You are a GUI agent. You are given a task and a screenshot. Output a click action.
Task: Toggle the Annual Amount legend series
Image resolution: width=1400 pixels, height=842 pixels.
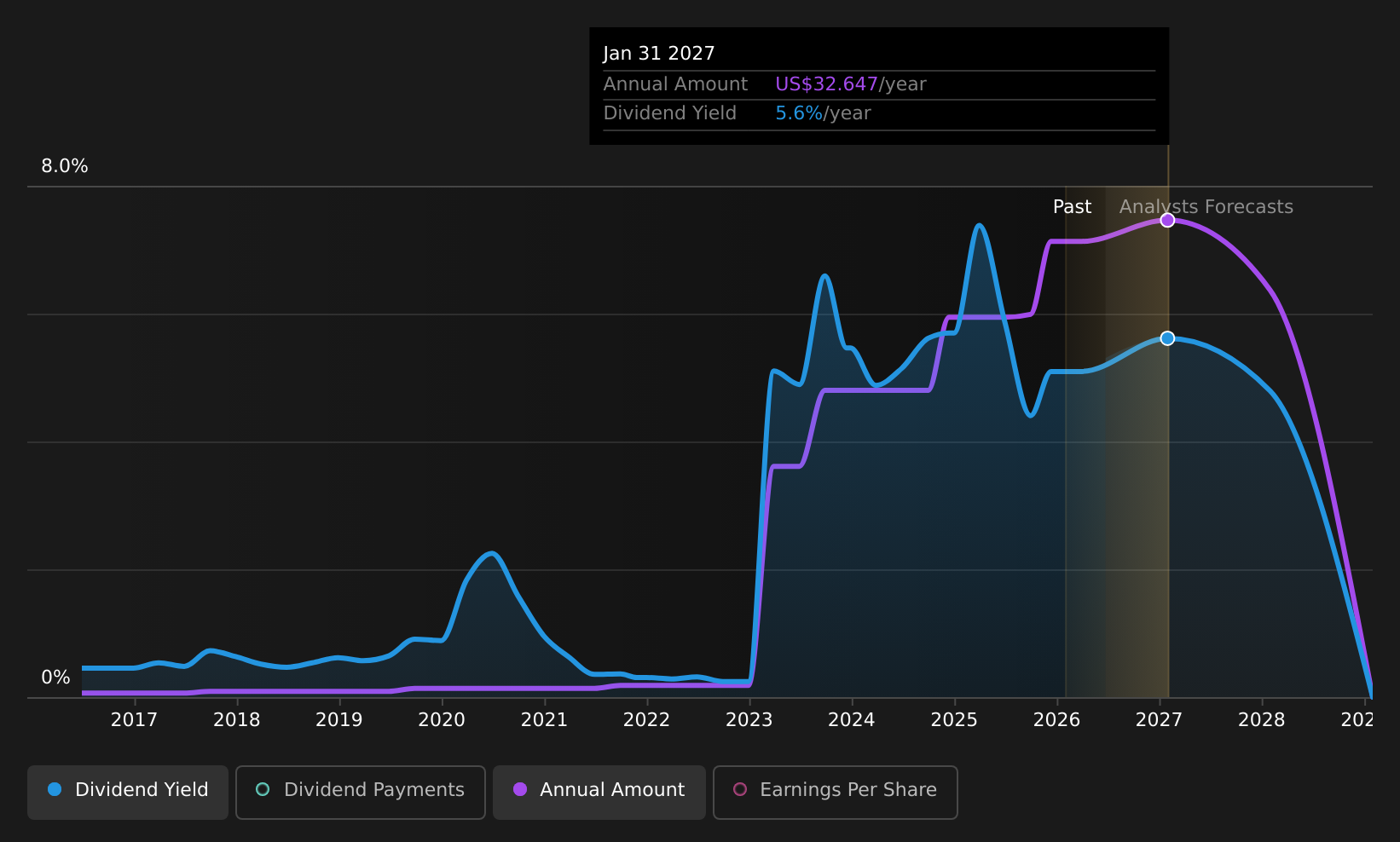(x=599, y=792)
